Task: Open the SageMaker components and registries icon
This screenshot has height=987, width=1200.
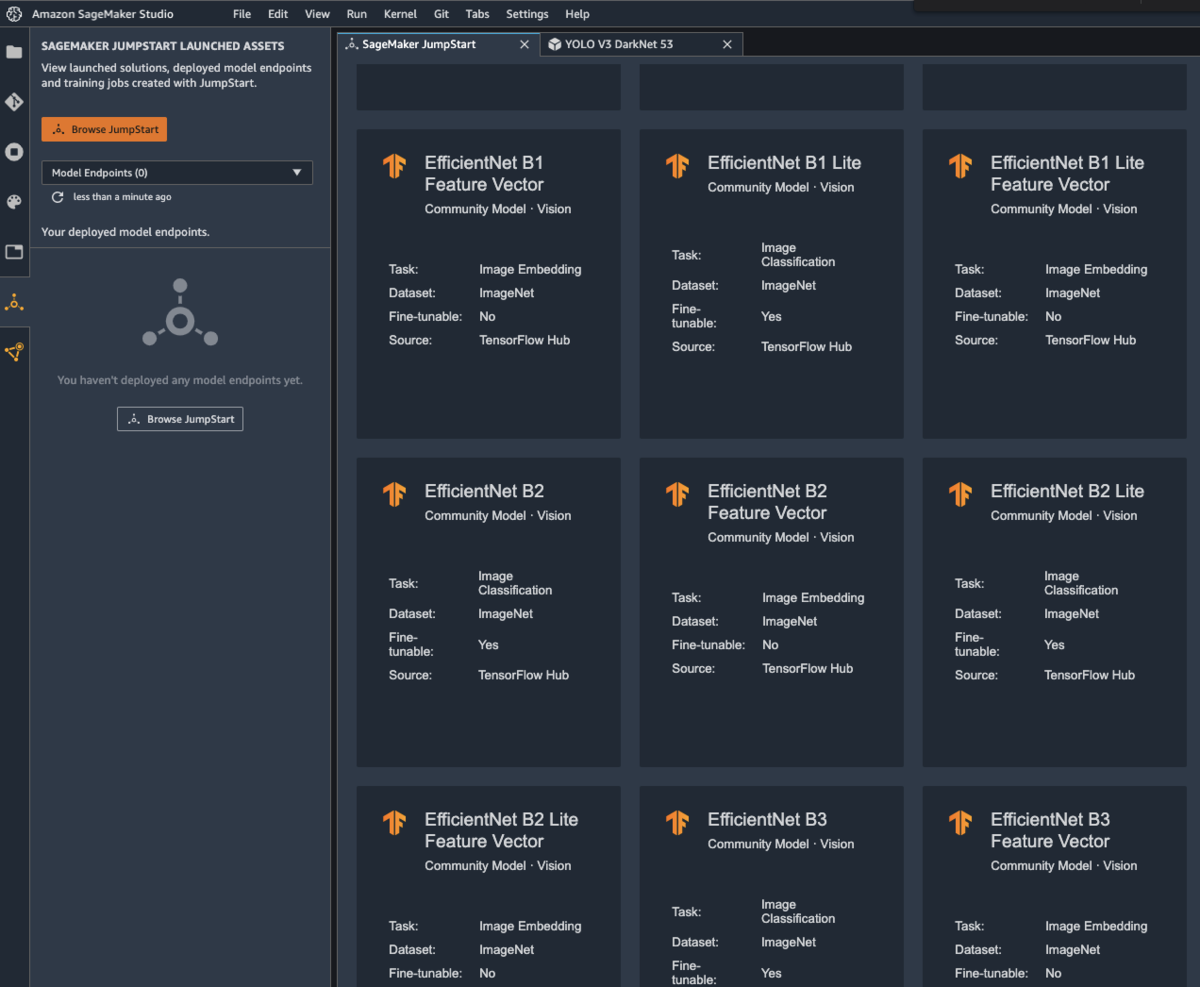Action: (14, 352)
